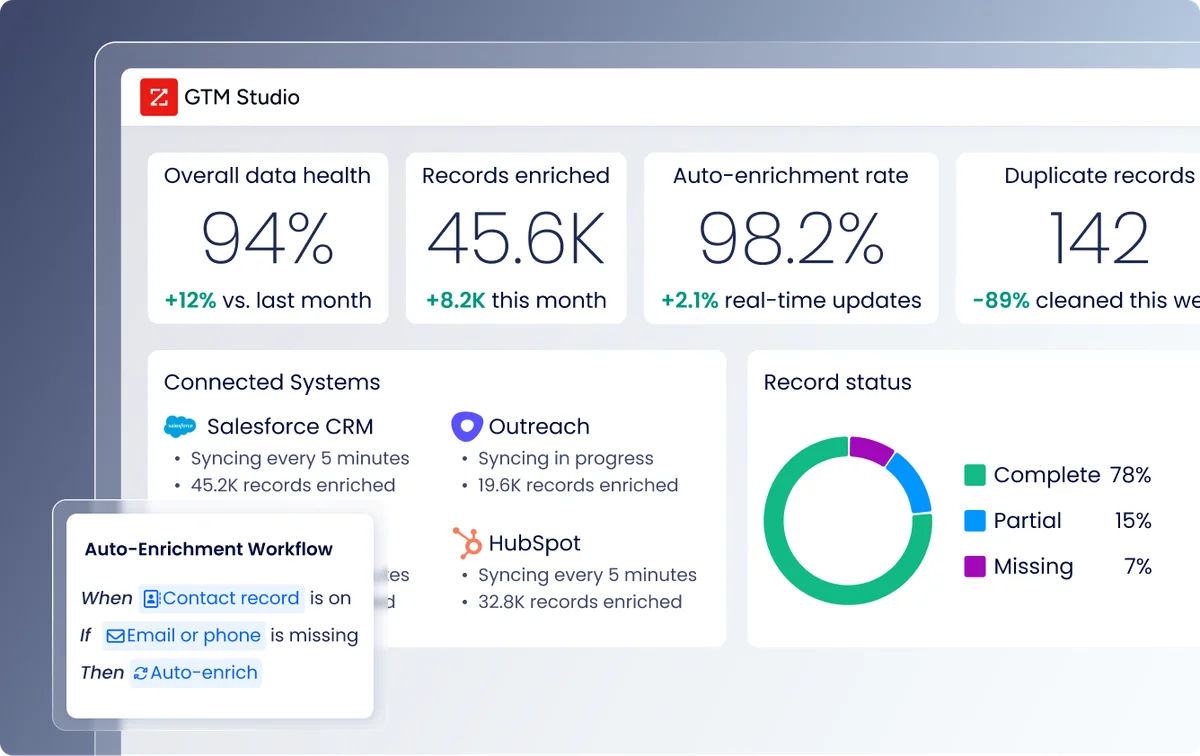Click the Overall data health 94% card
The height and width of the screenshot is (756, 1200).
pos(267,238)
